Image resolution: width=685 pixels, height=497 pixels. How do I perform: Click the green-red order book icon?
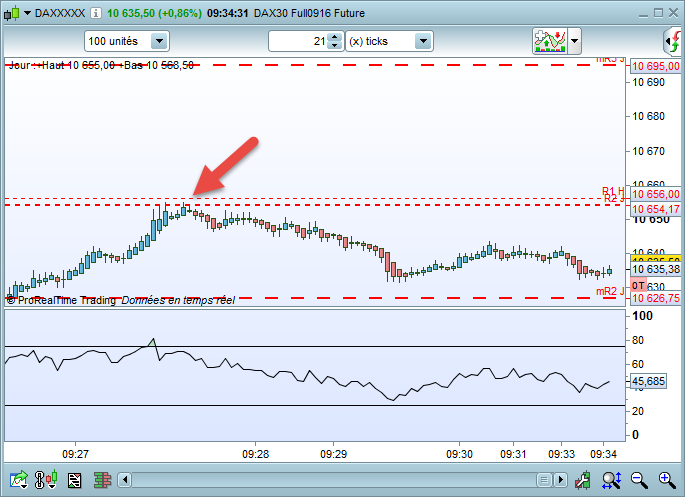(102, 480)
